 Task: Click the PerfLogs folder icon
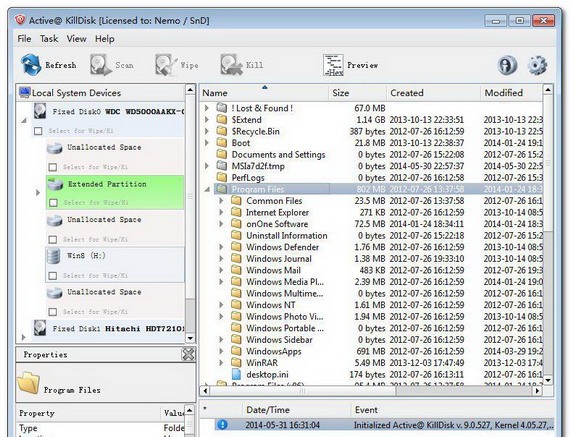tap(222, 177)
